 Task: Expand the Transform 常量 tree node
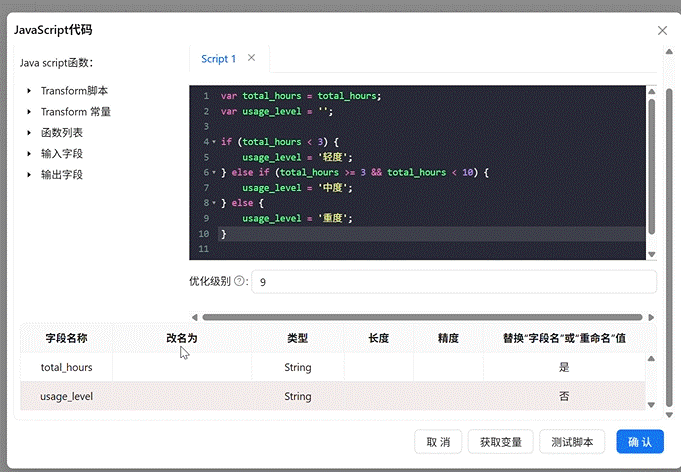pos(29,112)
